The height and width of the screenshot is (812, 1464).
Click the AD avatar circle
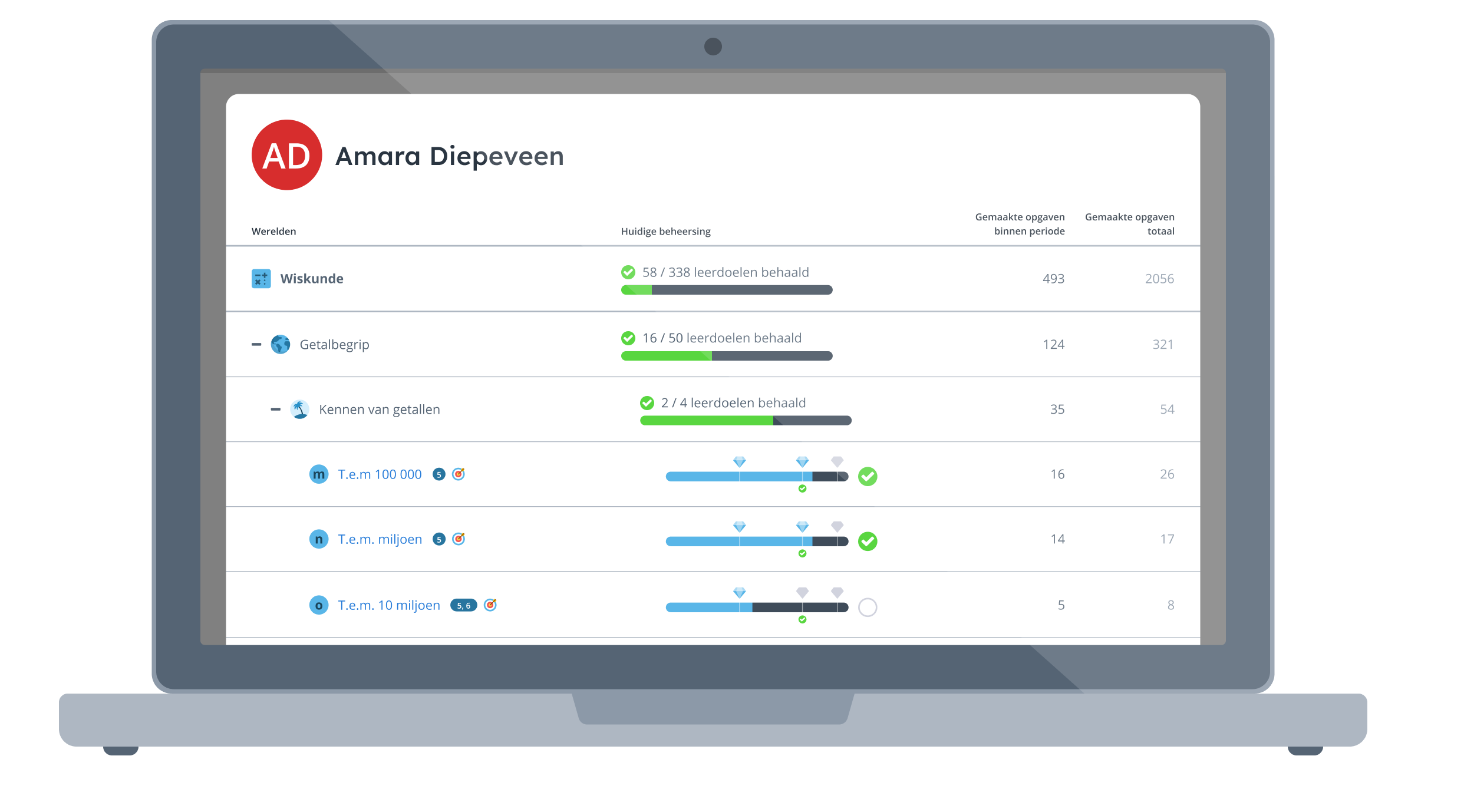pos(287,155)
